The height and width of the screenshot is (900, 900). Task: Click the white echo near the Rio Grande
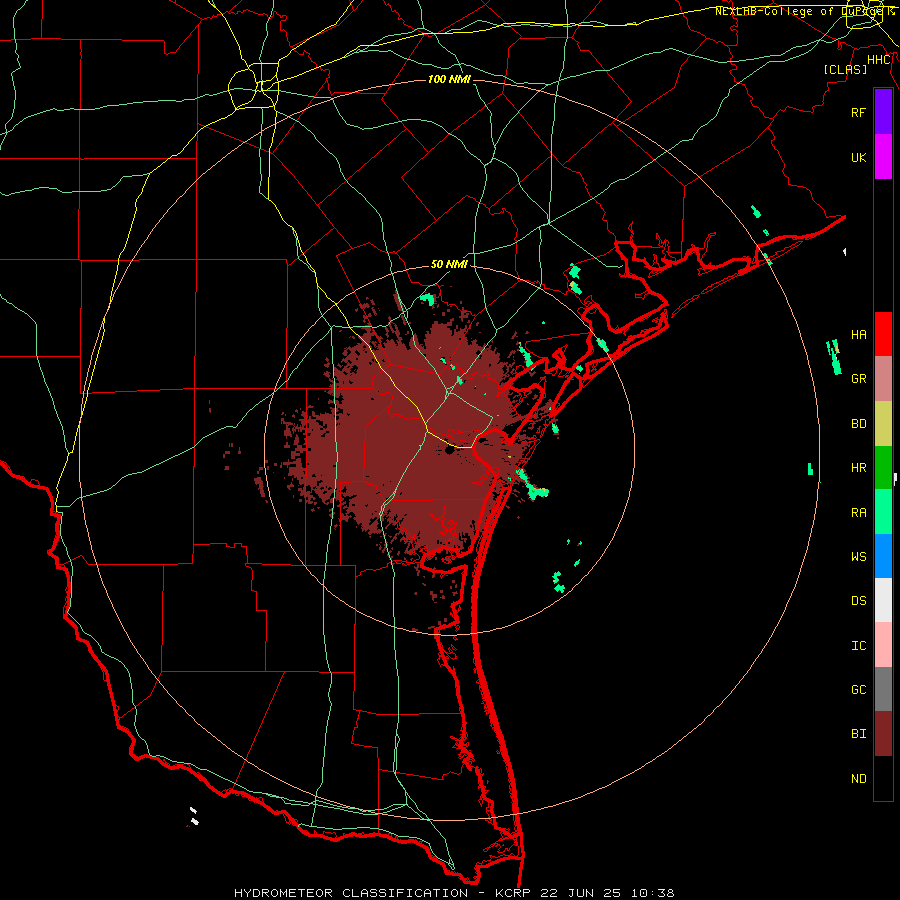tap(194, 816)
